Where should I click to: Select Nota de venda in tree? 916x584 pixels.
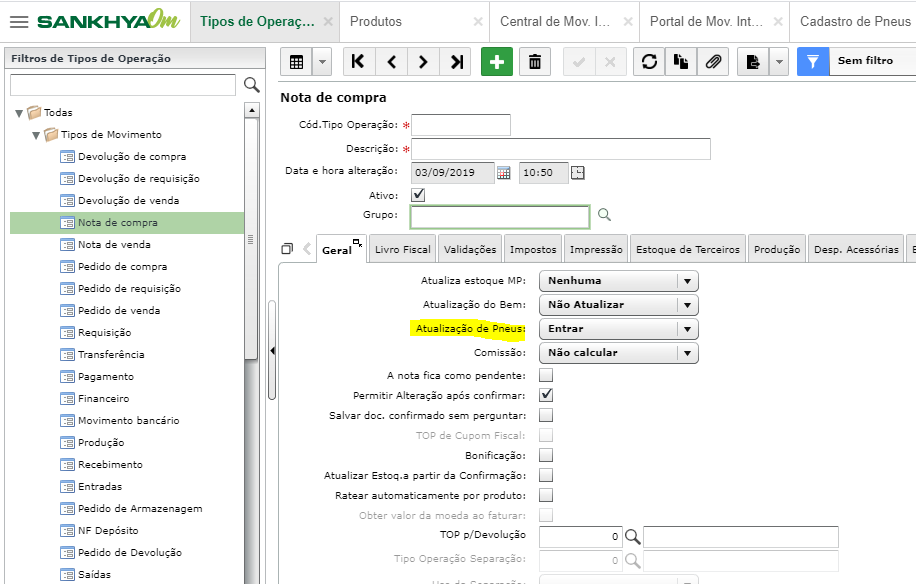(114, 245)
